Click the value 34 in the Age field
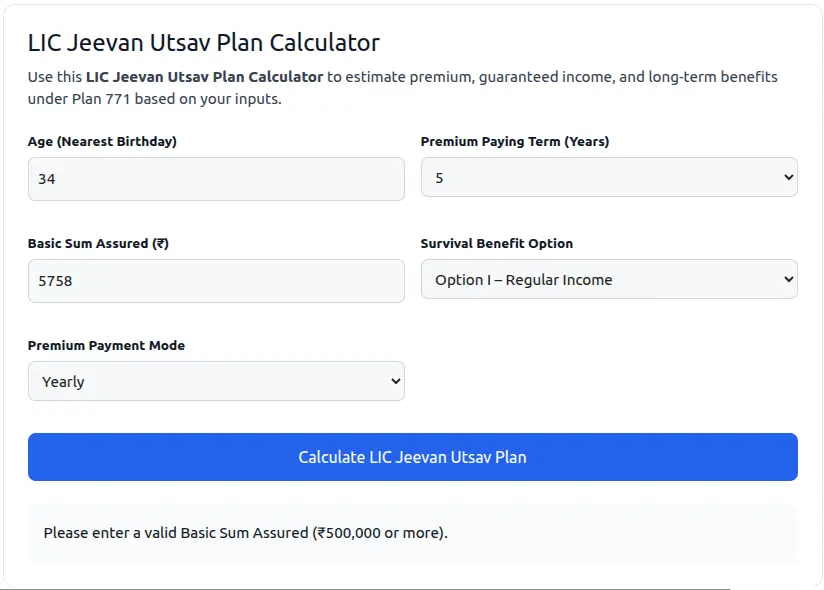Image resolution: width=824 pixels, height=590 pixels. pyautogui.click(x=47, y=179)
